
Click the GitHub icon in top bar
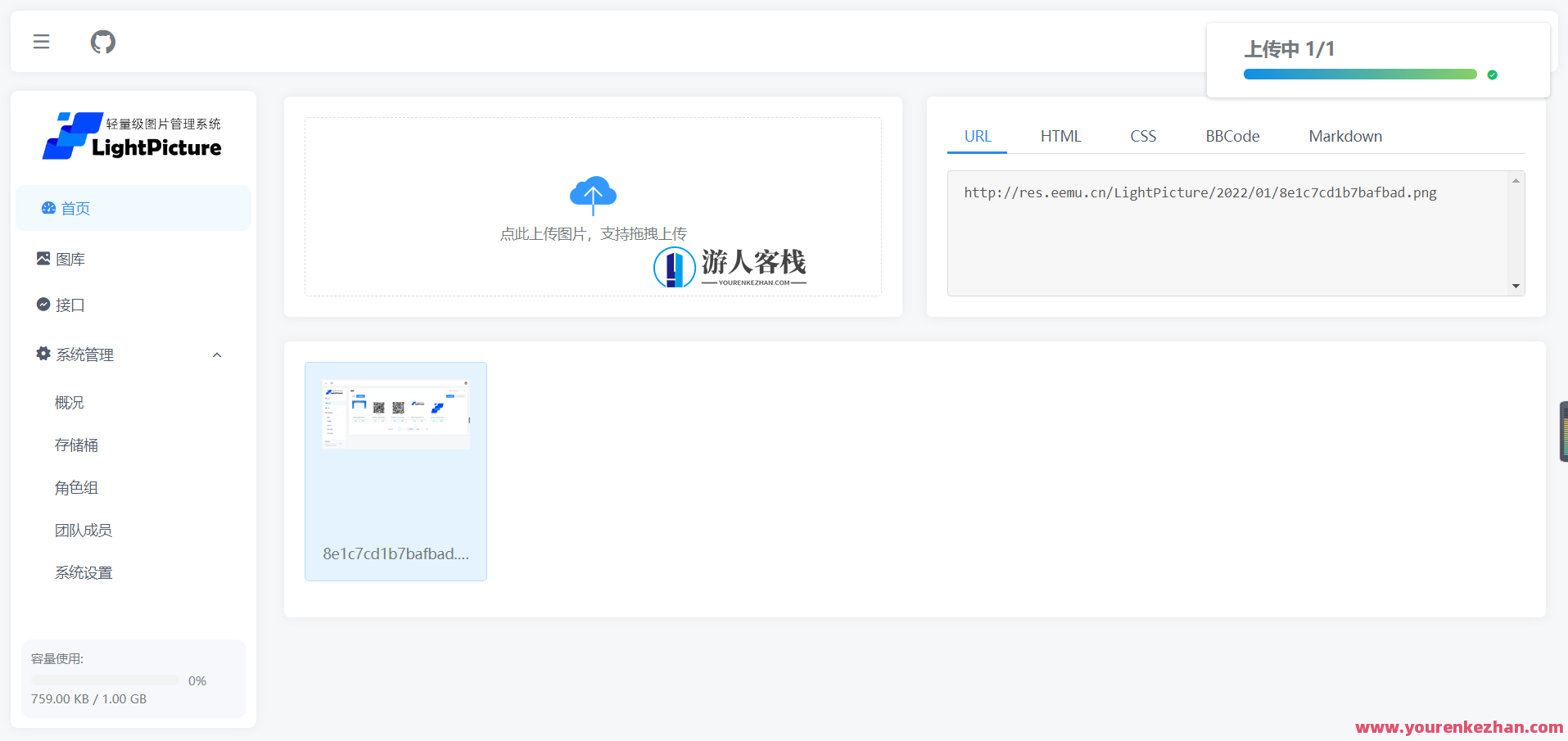coord(102,42)
